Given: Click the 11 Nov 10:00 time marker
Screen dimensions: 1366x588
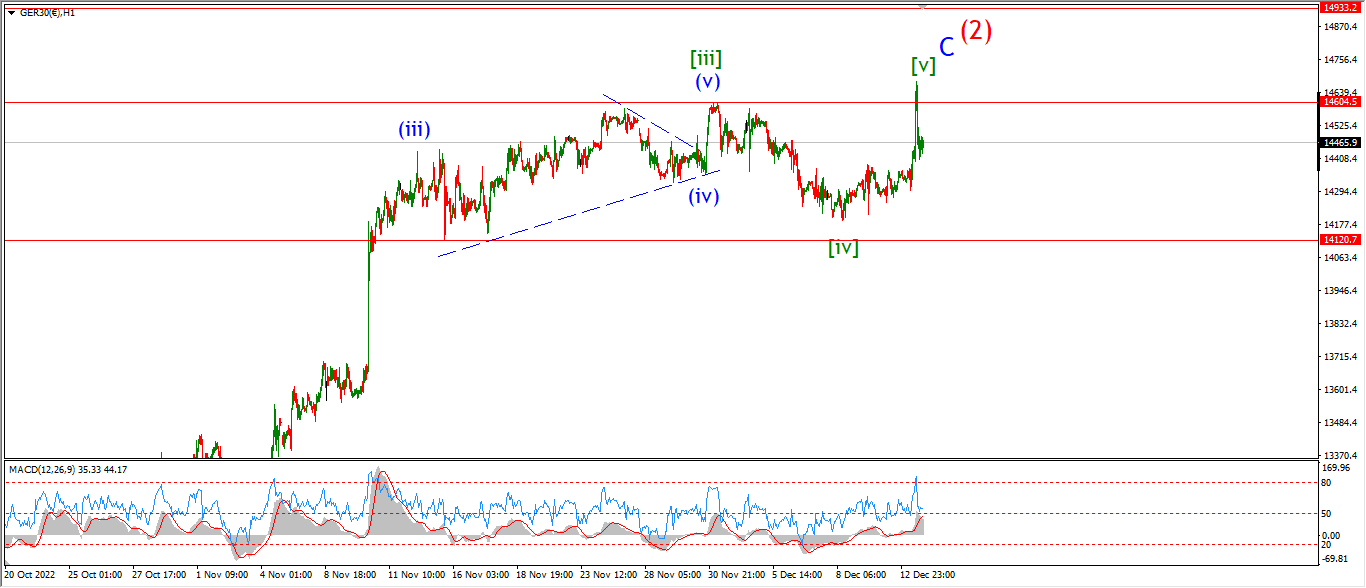Looking at the screenshot, I should coord(416,575).
